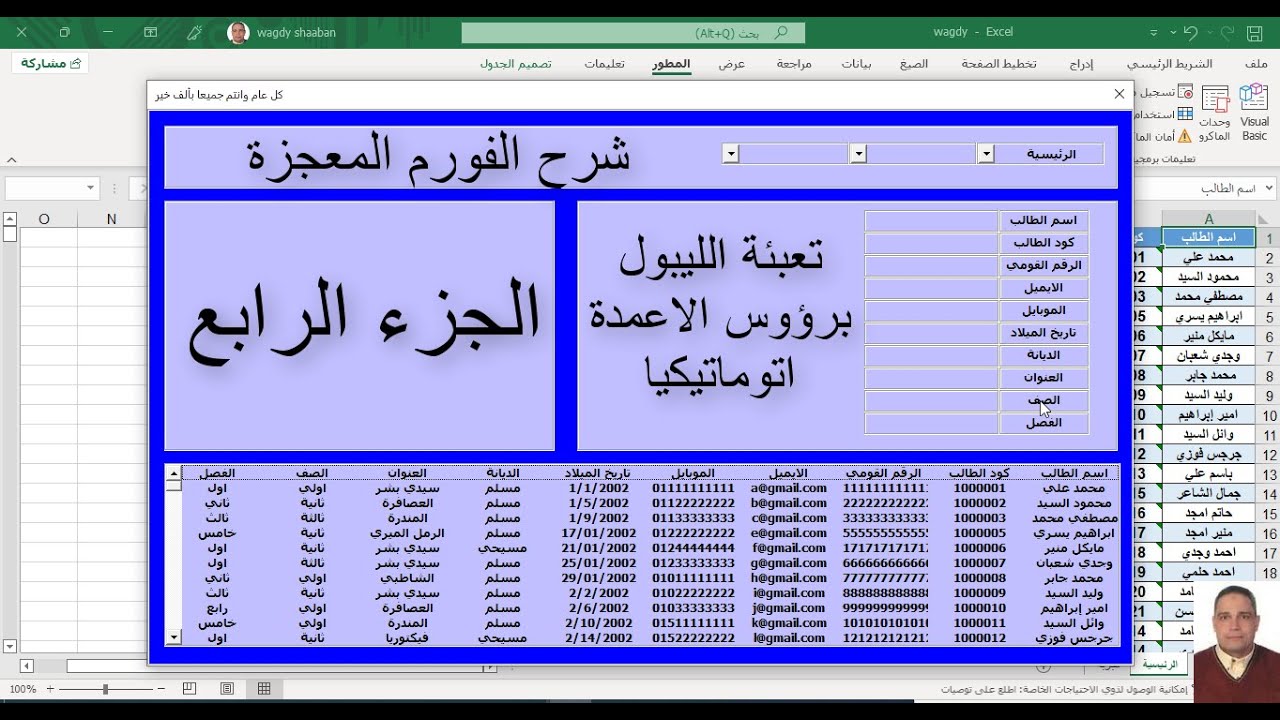
Task: Click the الرئيسية sheet tab
Action: click(1160, 665)
